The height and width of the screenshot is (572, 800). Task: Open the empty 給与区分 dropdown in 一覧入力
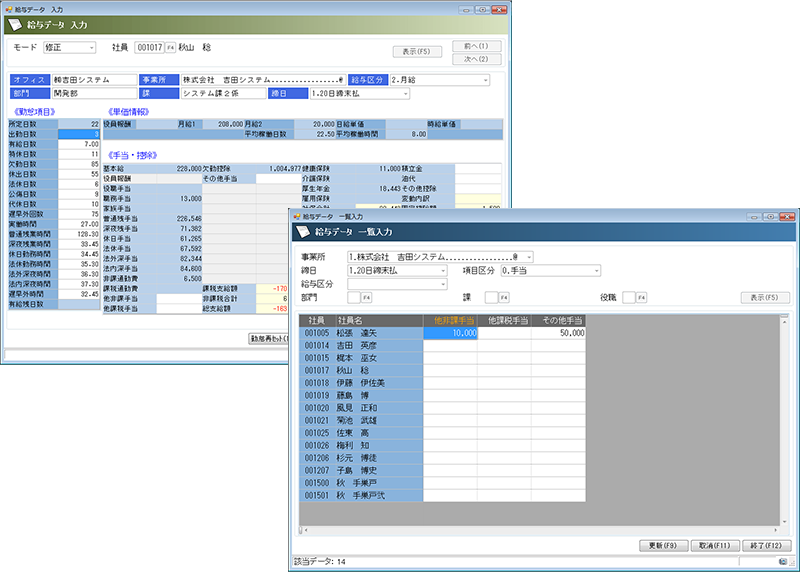pyautogui.click(x=396, y=284)
